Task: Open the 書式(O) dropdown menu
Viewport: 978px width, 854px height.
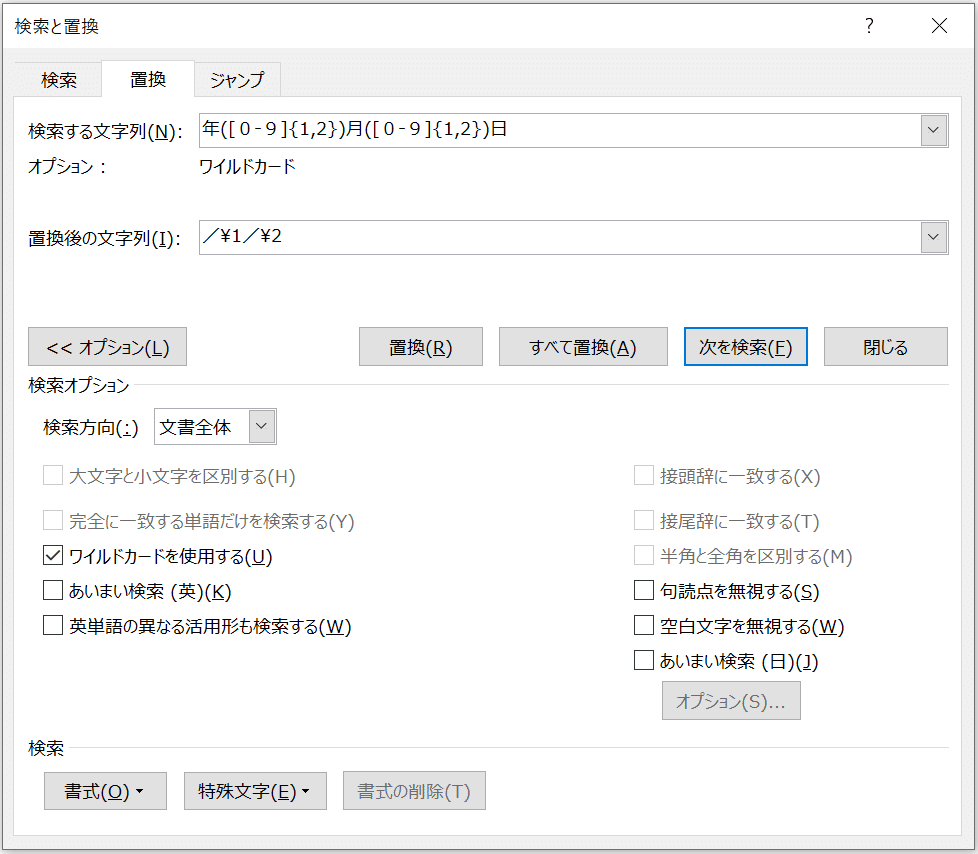Action: pos(105,790)
